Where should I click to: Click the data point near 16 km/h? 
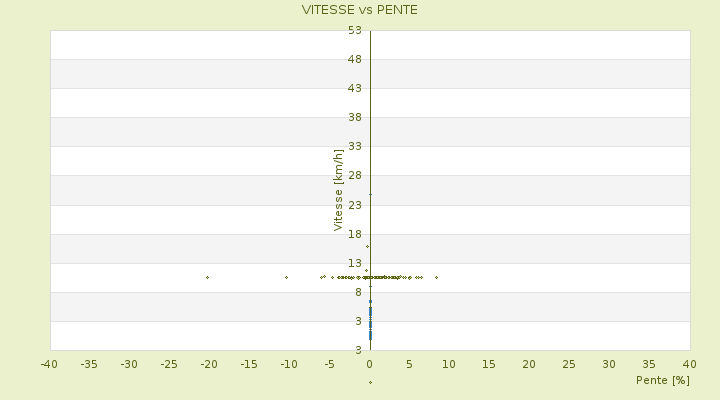coord(367,246)
